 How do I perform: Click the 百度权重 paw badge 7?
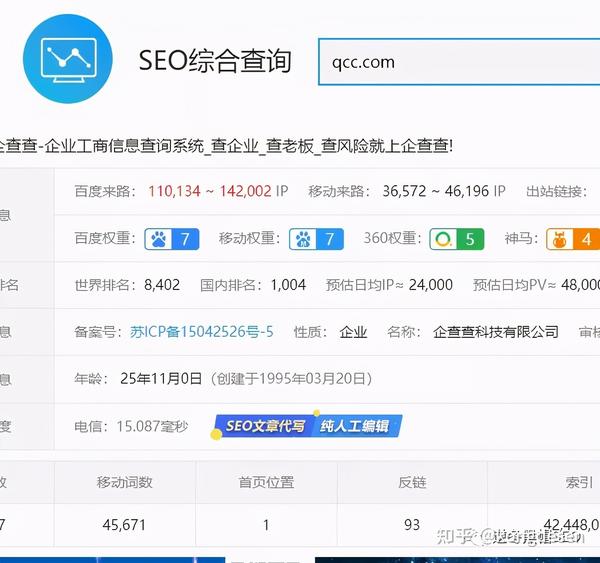pyautogui.click(x=172, y=239)
